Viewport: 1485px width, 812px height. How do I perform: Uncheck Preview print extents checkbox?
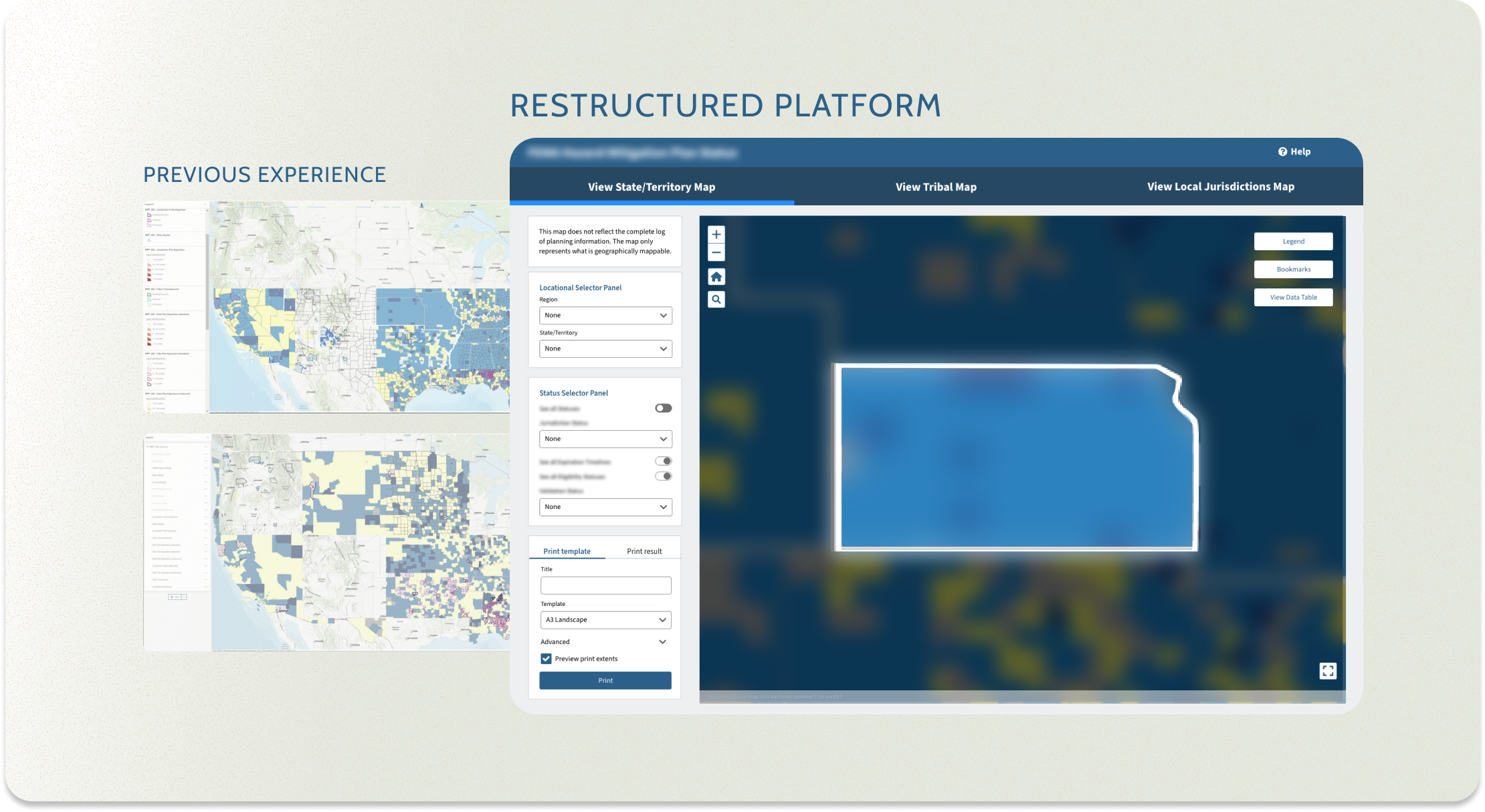[x=547, y=659]
